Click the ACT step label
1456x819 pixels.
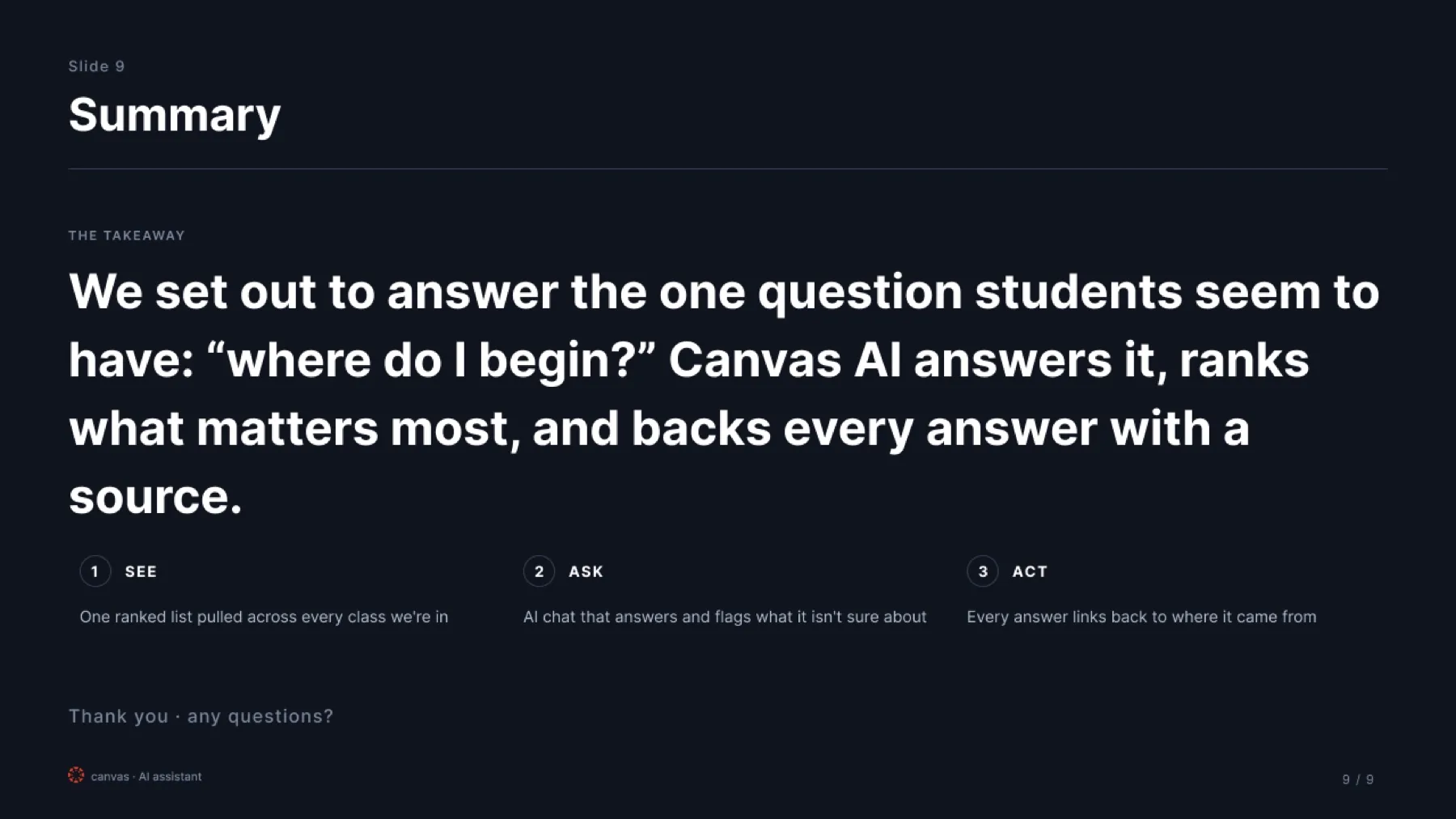[1030, 571]
